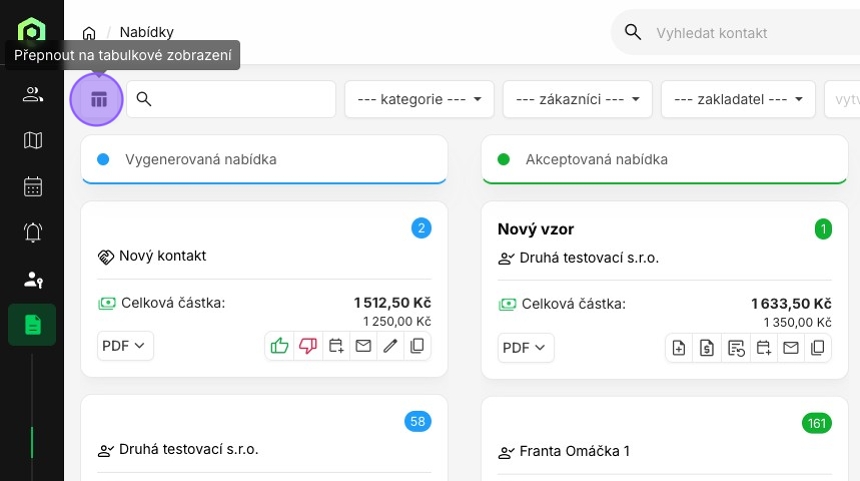The image size is (860, 481).
Task: Approve the Nový kontakt offer with thumbs up
Action: pos(279,347)
